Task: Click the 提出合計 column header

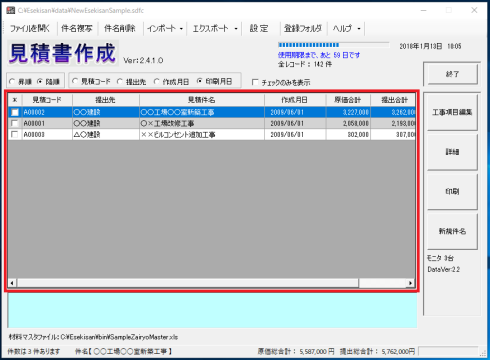Action: [393, 100]
